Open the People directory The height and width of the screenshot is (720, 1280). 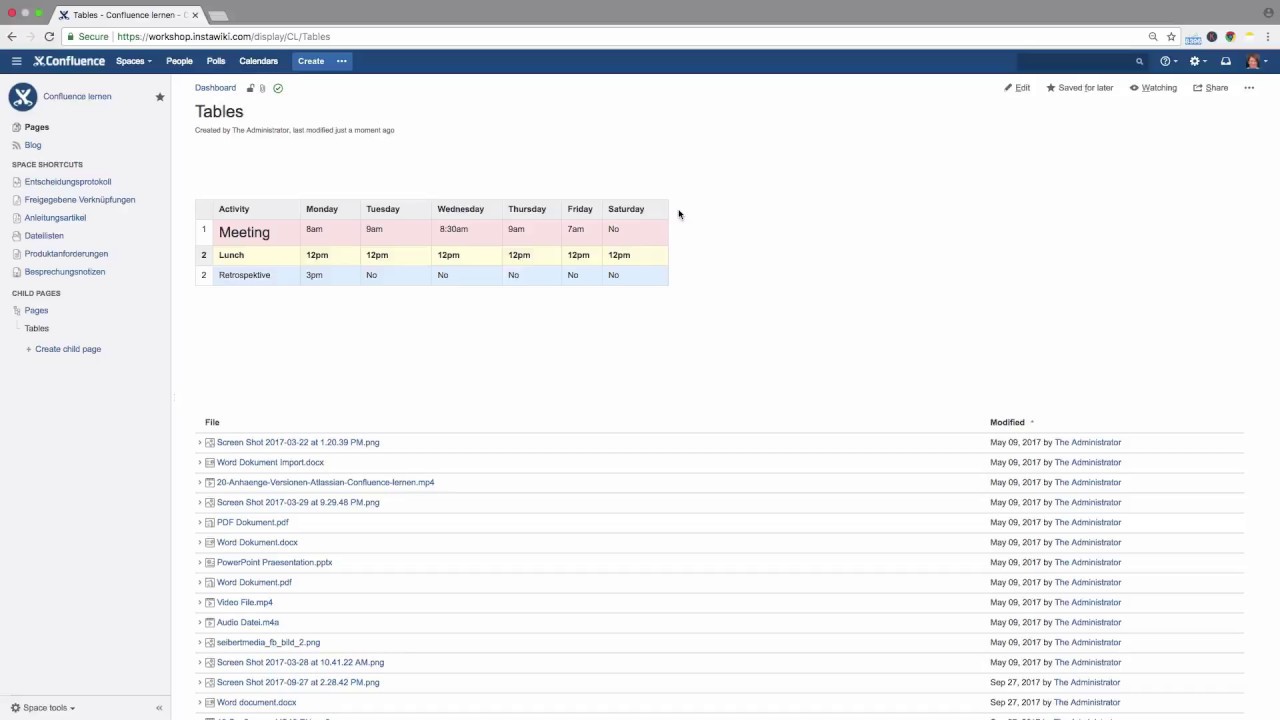click(x=179, y=61)
